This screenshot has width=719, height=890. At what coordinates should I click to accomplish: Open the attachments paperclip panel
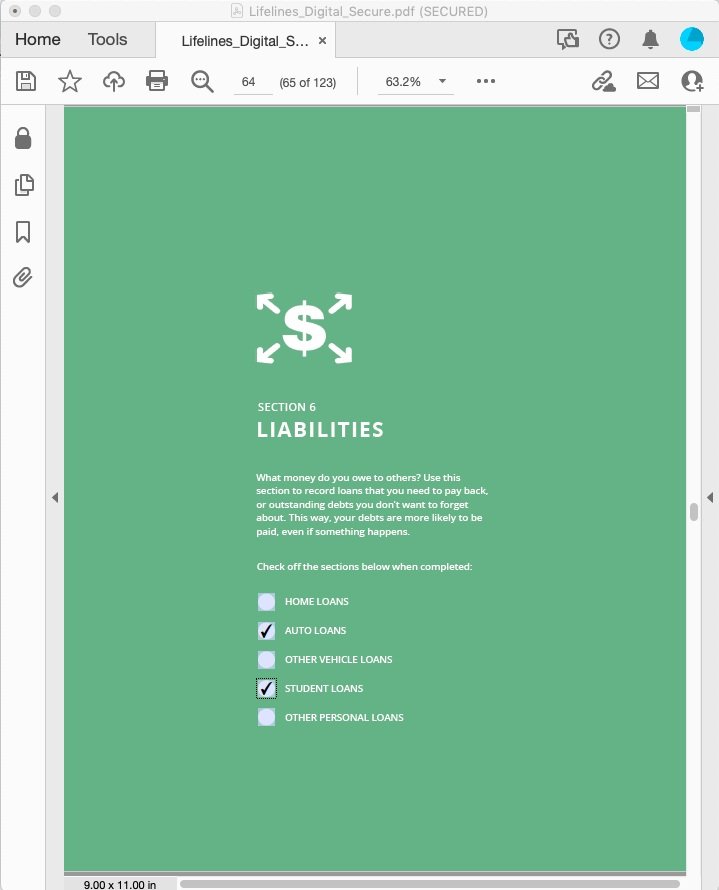23,278
